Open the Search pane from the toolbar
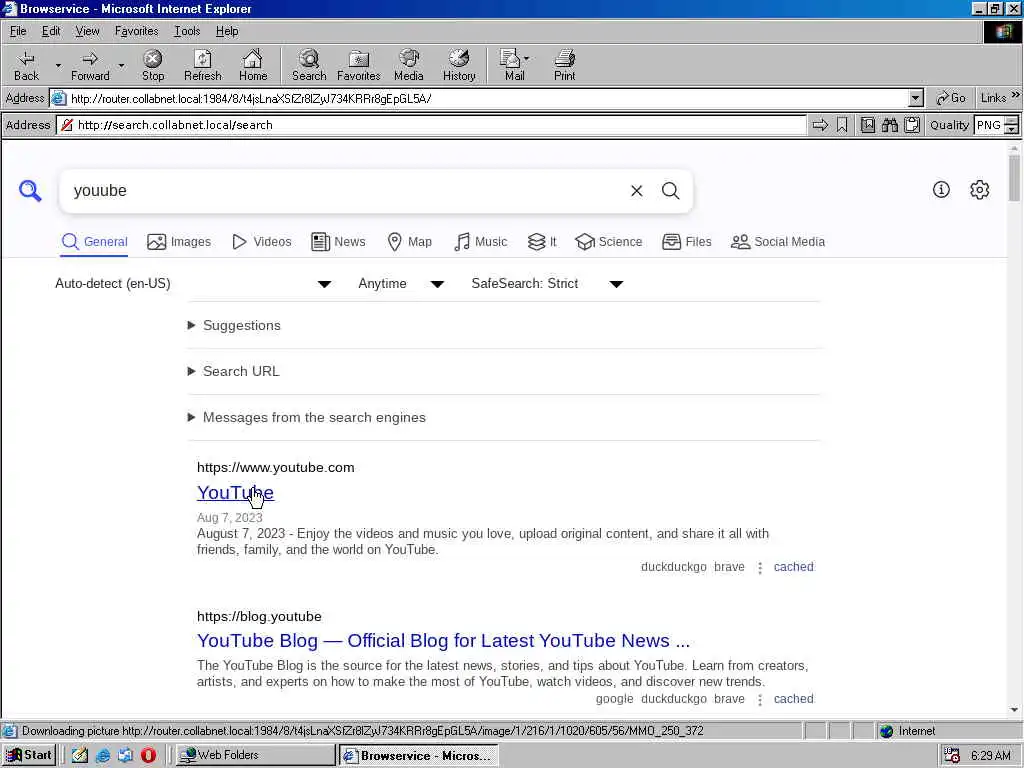 (309, 65)
